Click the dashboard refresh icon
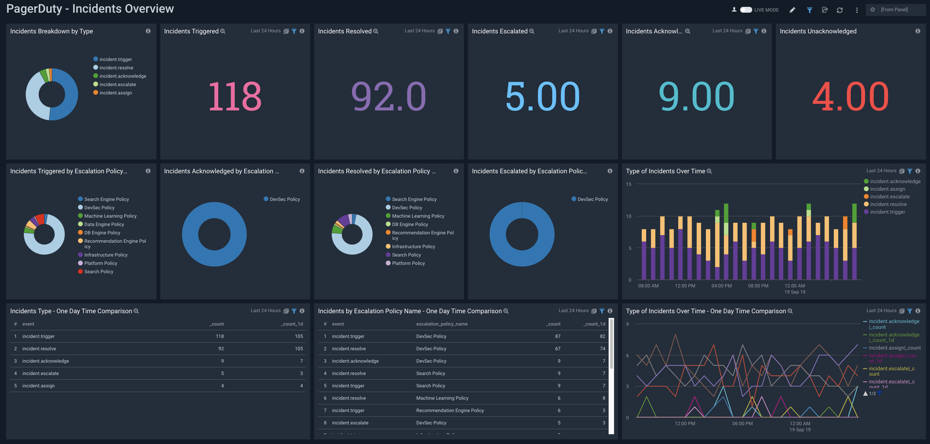 pos(840,10)
